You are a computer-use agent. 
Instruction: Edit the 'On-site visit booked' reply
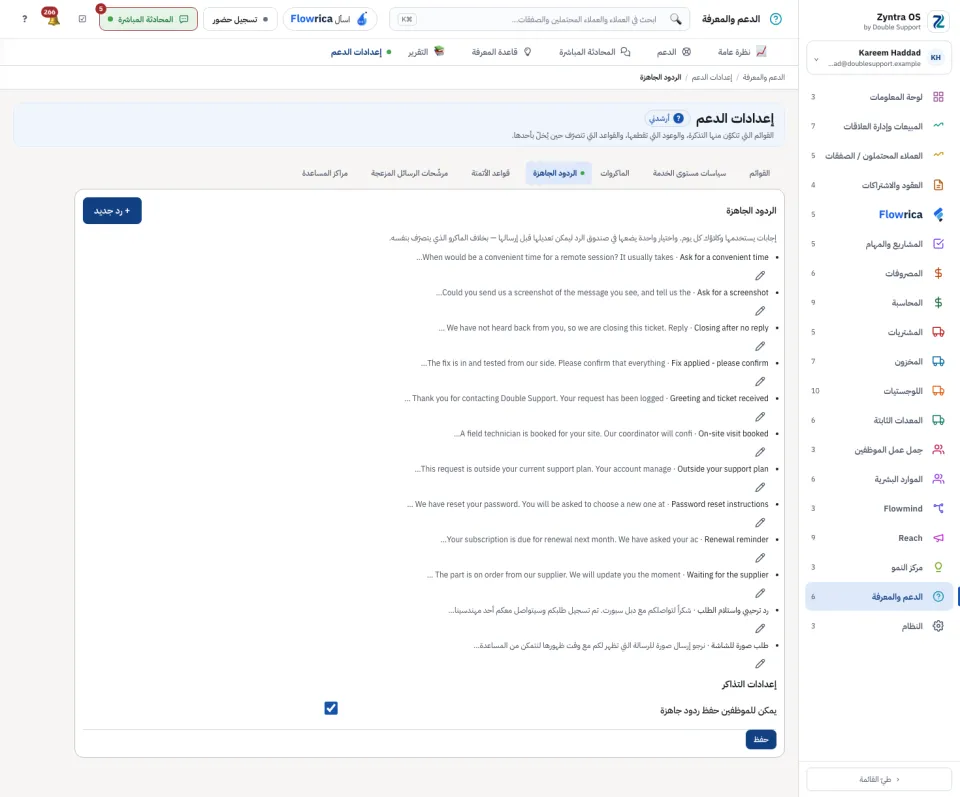point(760,452)
